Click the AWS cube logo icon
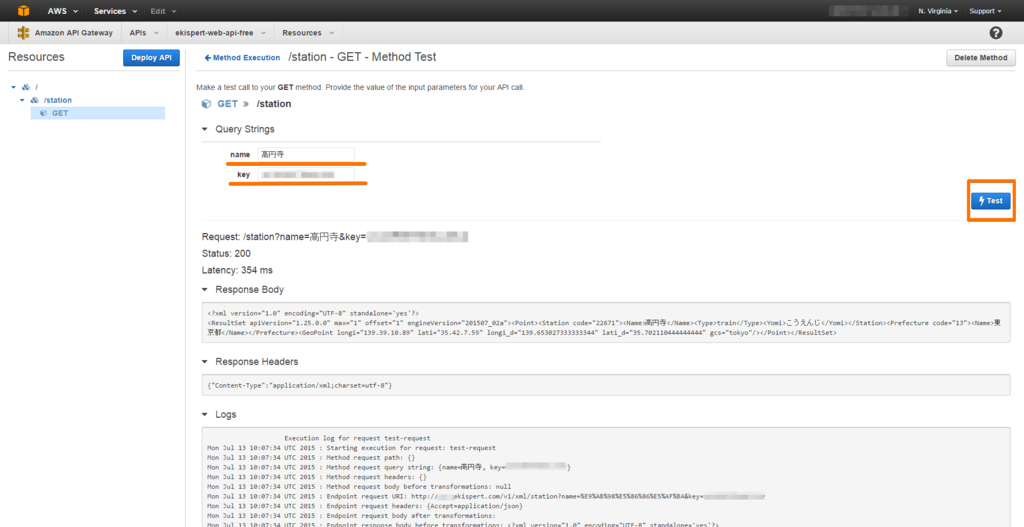 pyautogui.click(x=24, y=10)
